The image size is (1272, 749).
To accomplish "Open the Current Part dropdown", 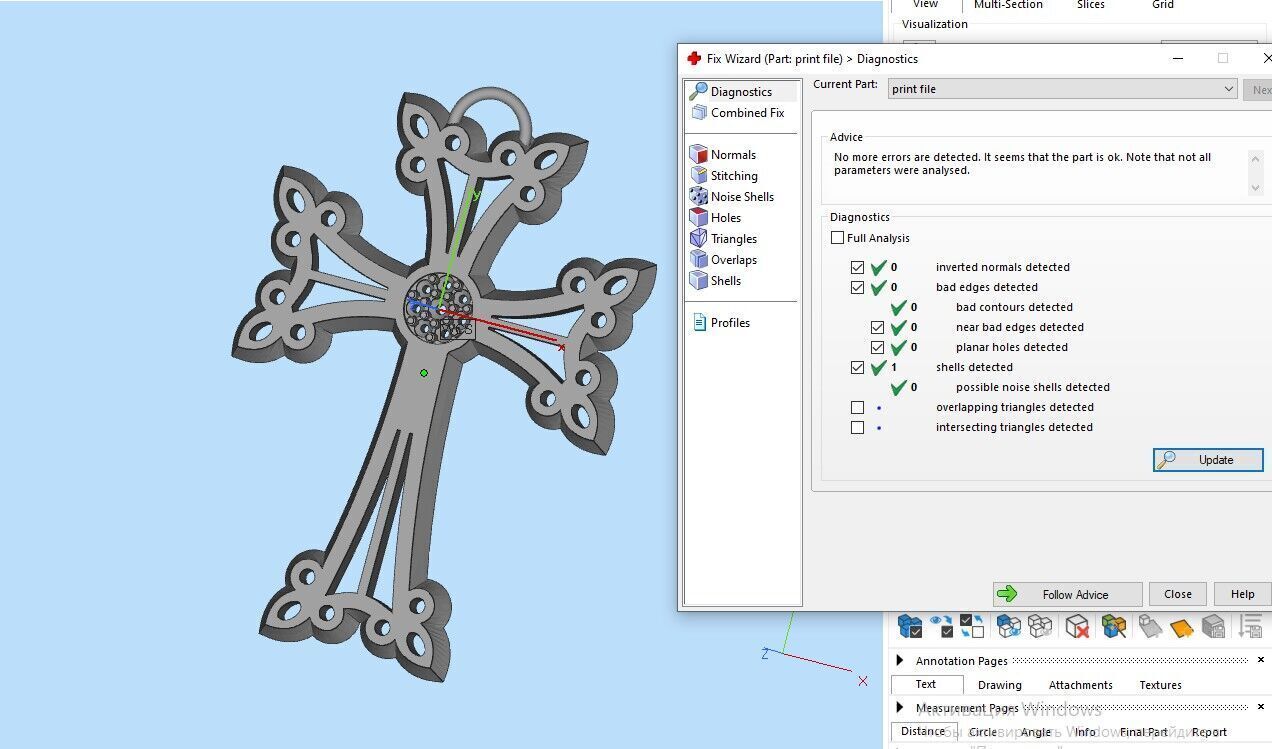I will pyautogui.click(x=1063, y=89).
